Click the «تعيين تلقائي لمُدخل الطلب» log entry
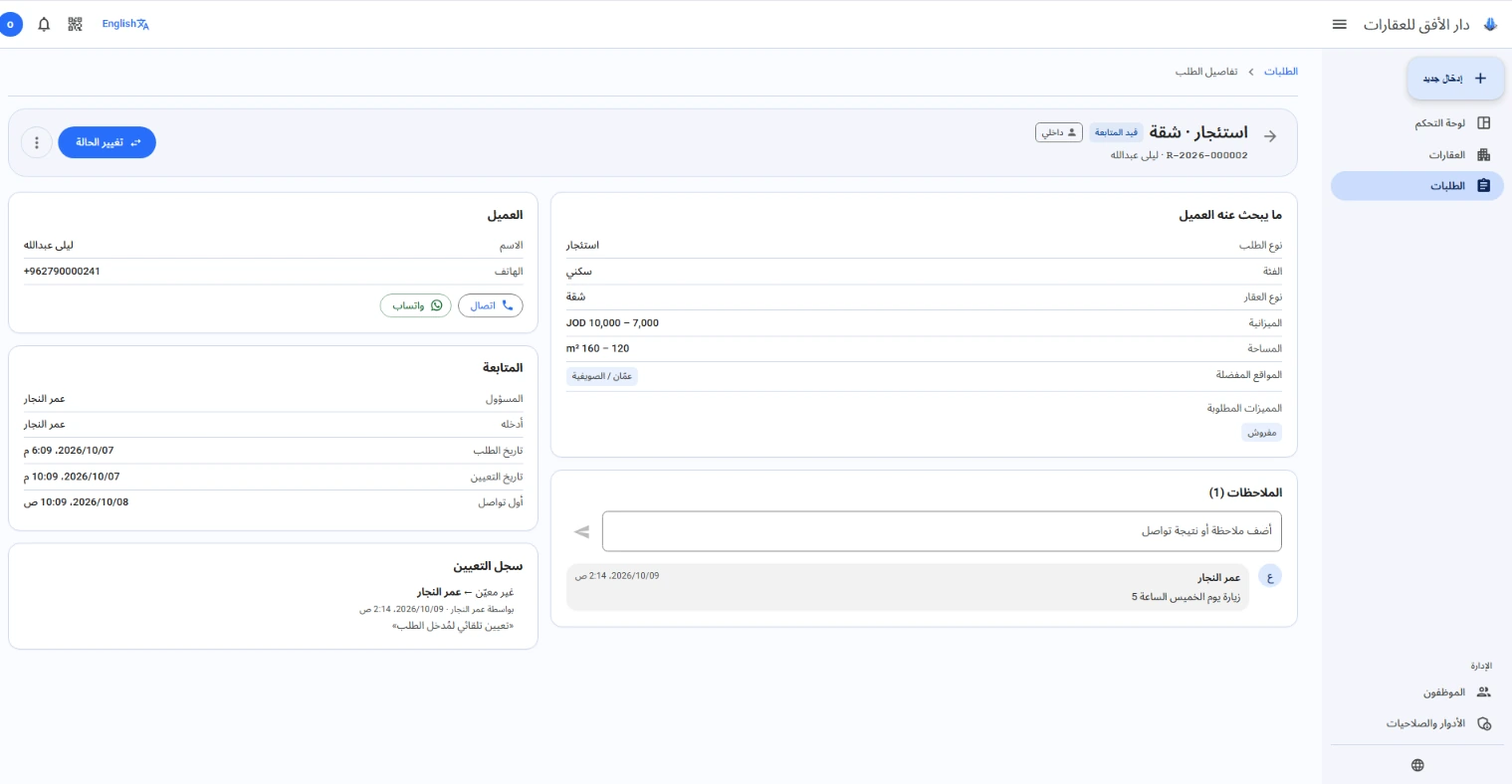 click(x=453, y=626)
